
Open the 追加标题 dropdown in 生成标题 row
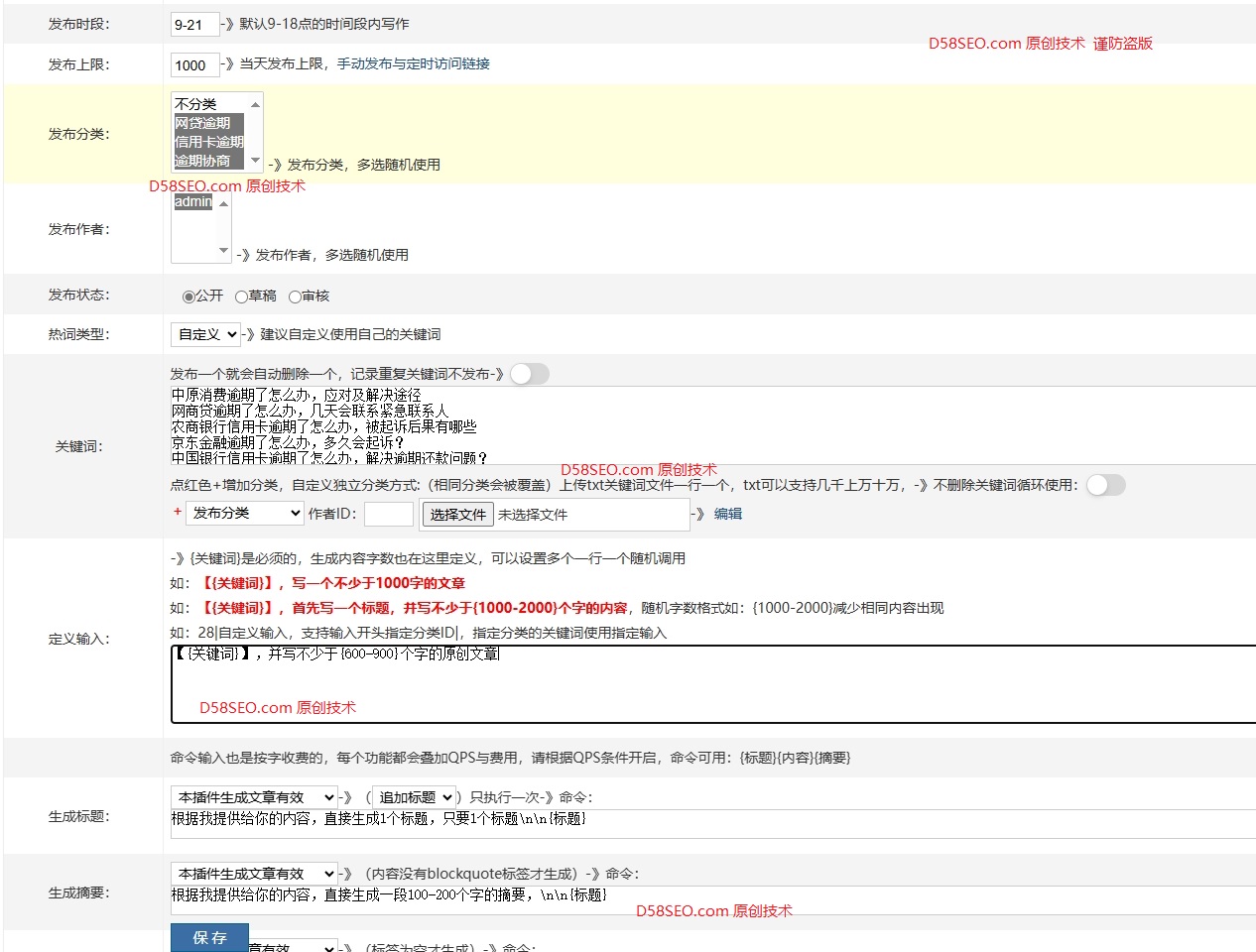[416, 796]
